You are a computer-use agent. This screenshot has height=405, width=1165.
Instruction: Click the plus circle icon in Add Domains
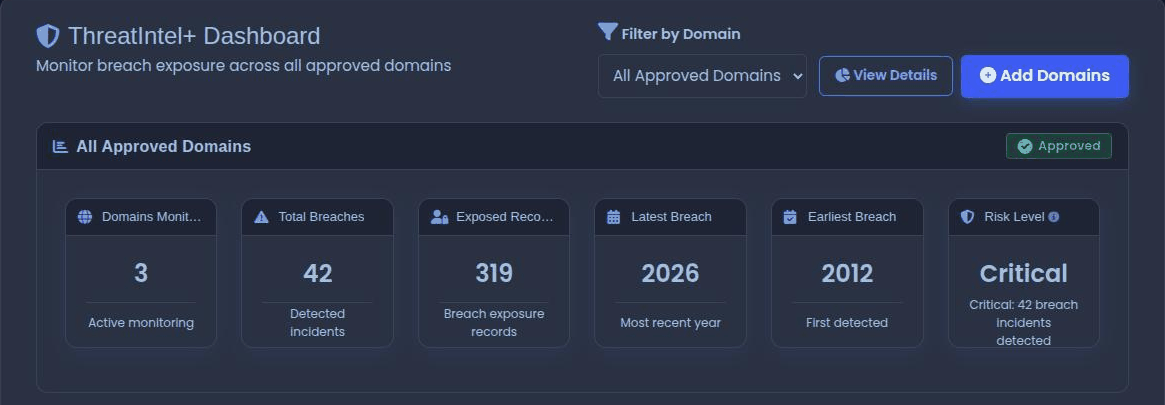987,75
